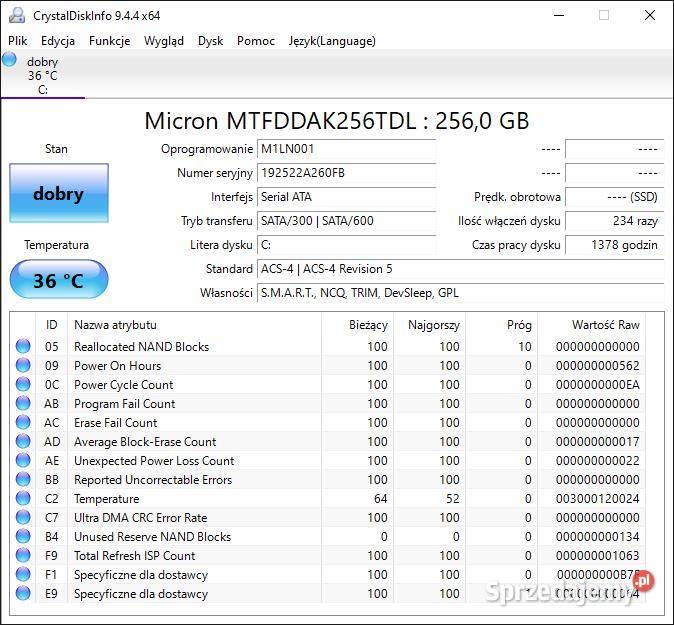Click status orb for Temperature attribute row

point(23,498)
